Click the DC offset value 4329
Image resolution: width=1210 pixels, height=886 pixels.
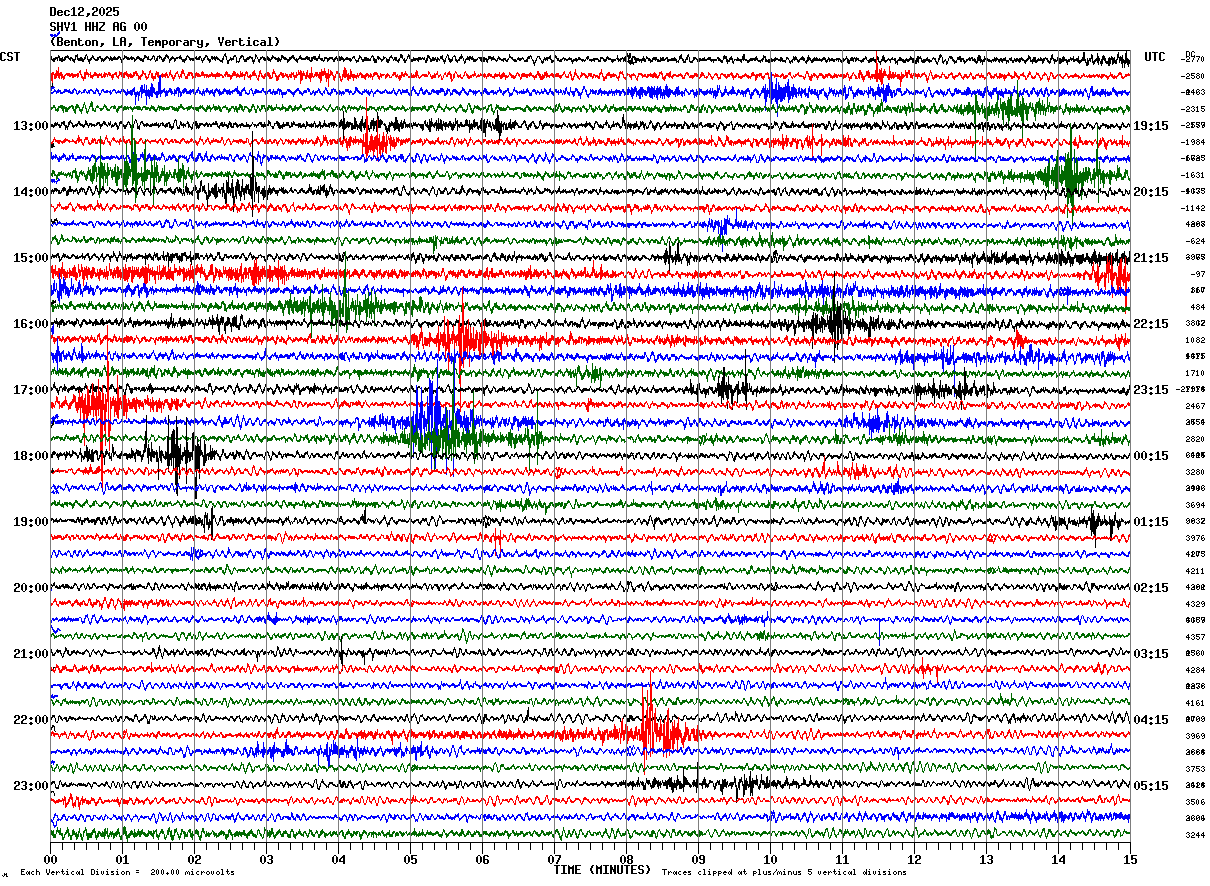tap(1195, 604)
